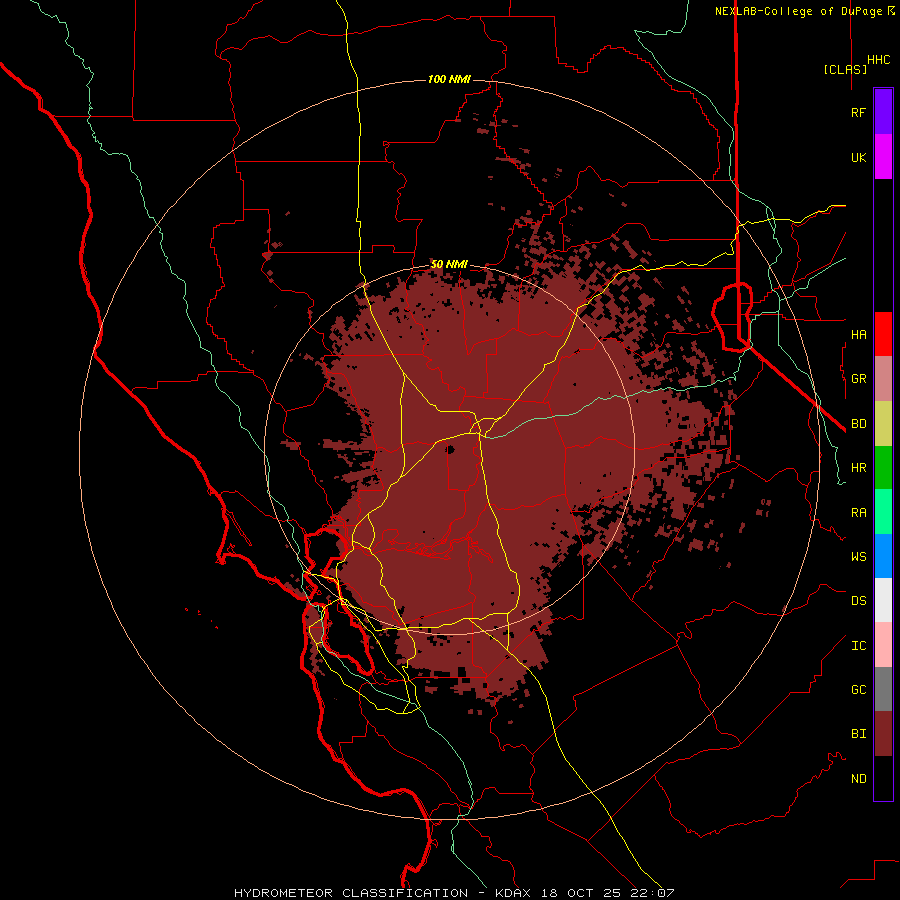Click the IC legend label
Viewport: 900px width, 900px height.
858,646
